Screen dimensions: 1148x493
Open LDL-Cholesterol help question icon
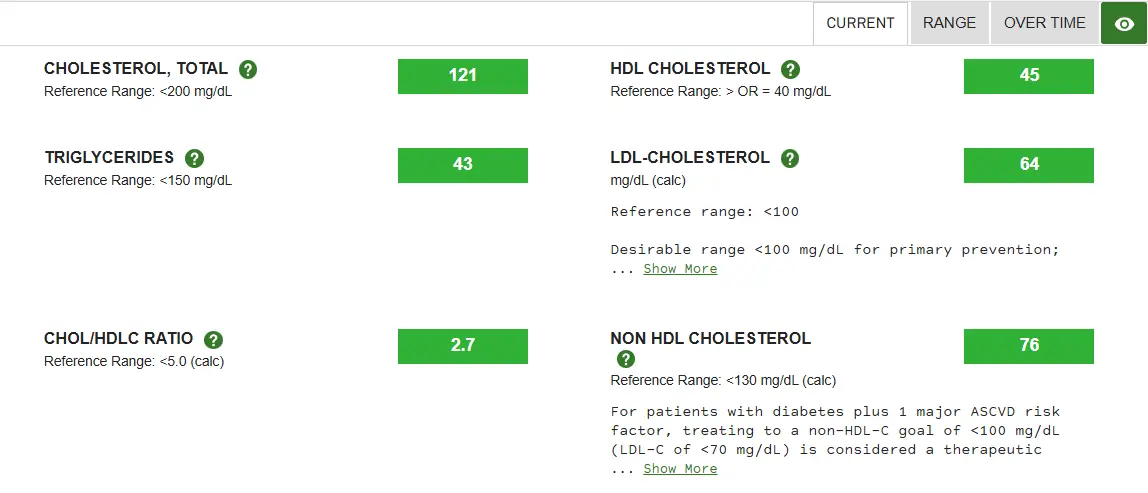[x=790, y=159]
